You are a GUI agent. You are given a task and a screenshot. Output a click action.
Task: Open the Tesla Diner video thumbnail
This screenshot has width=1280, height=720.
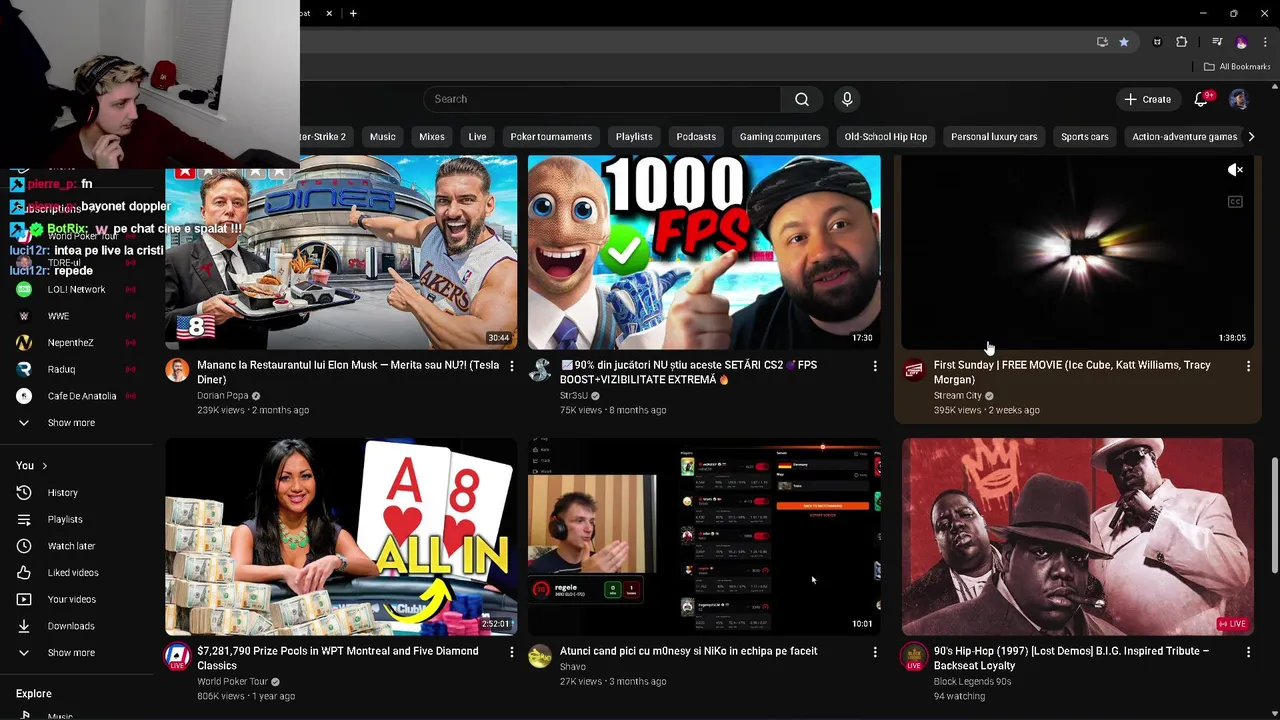[341, 252]
